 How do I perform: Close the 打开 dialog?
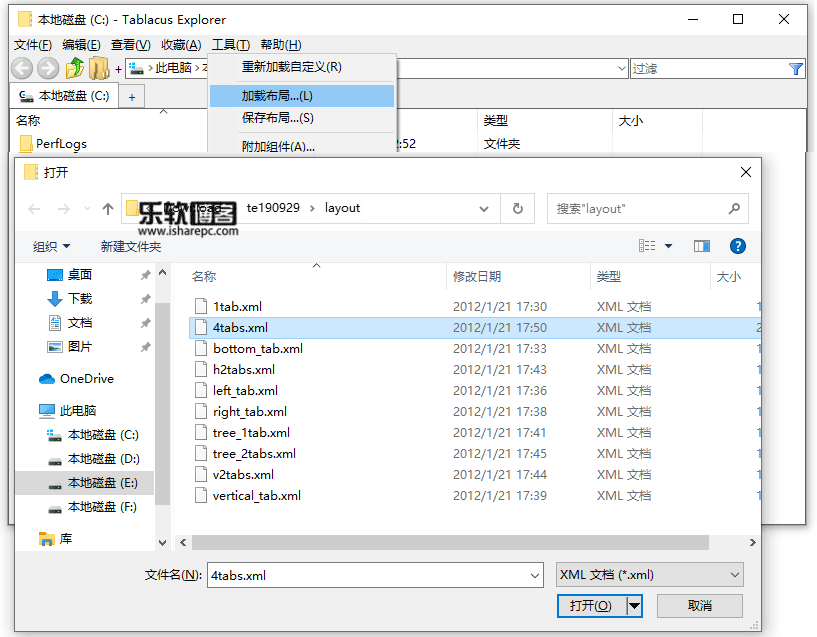click(746, 172)
